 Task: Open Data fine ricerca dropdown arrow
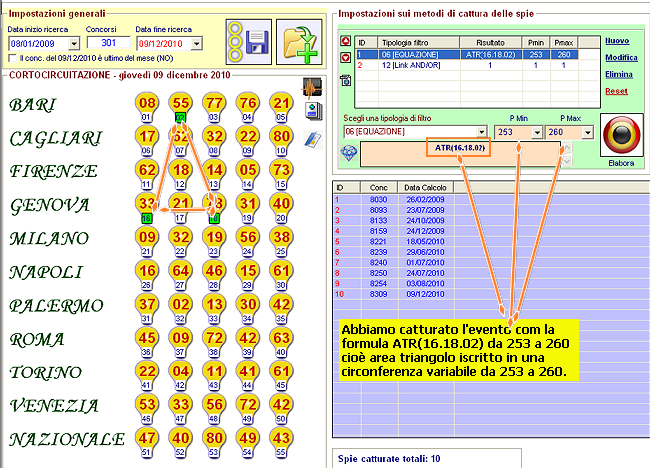click(197, 44)
